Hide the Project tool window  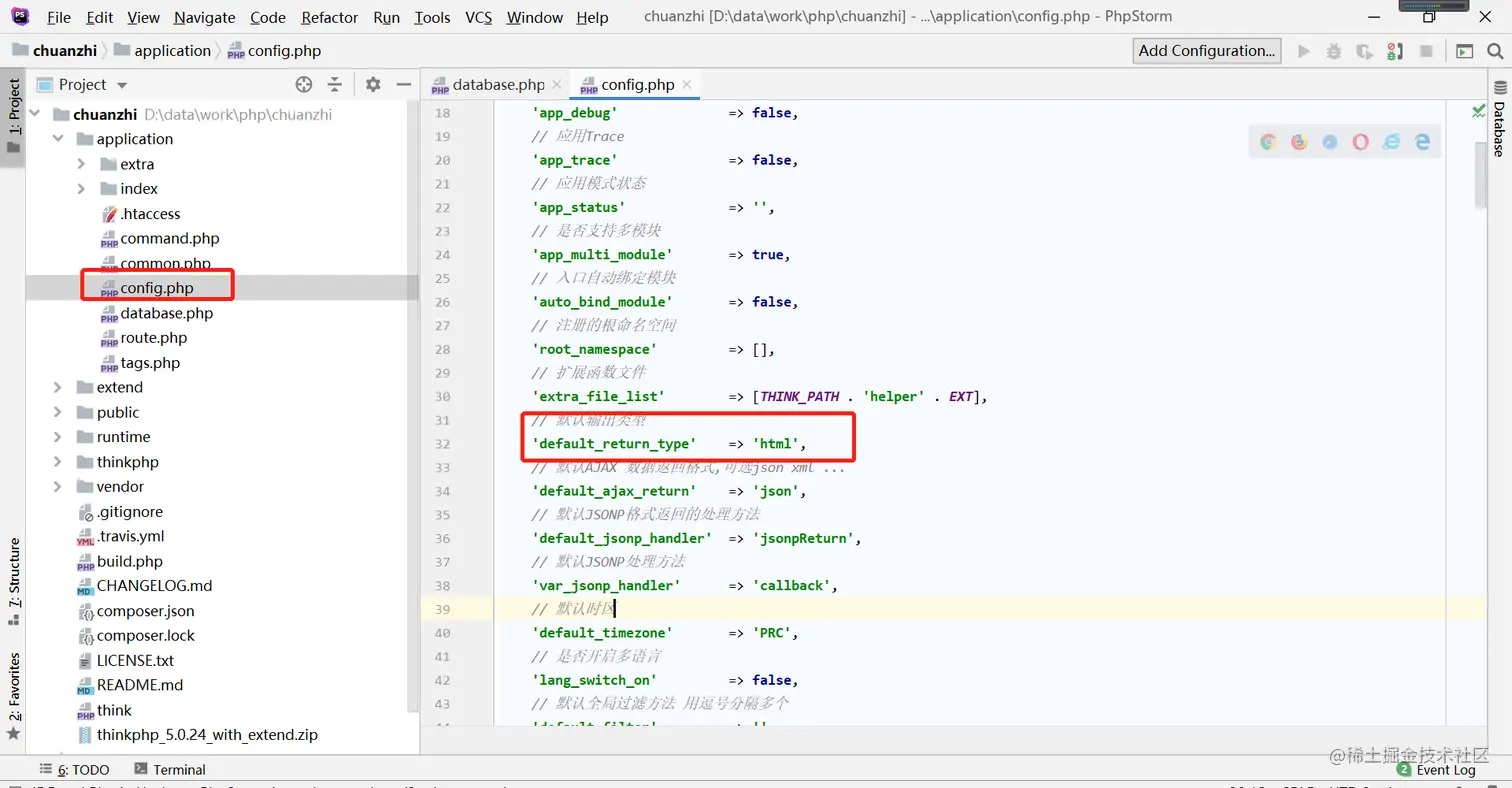(404, 85)
